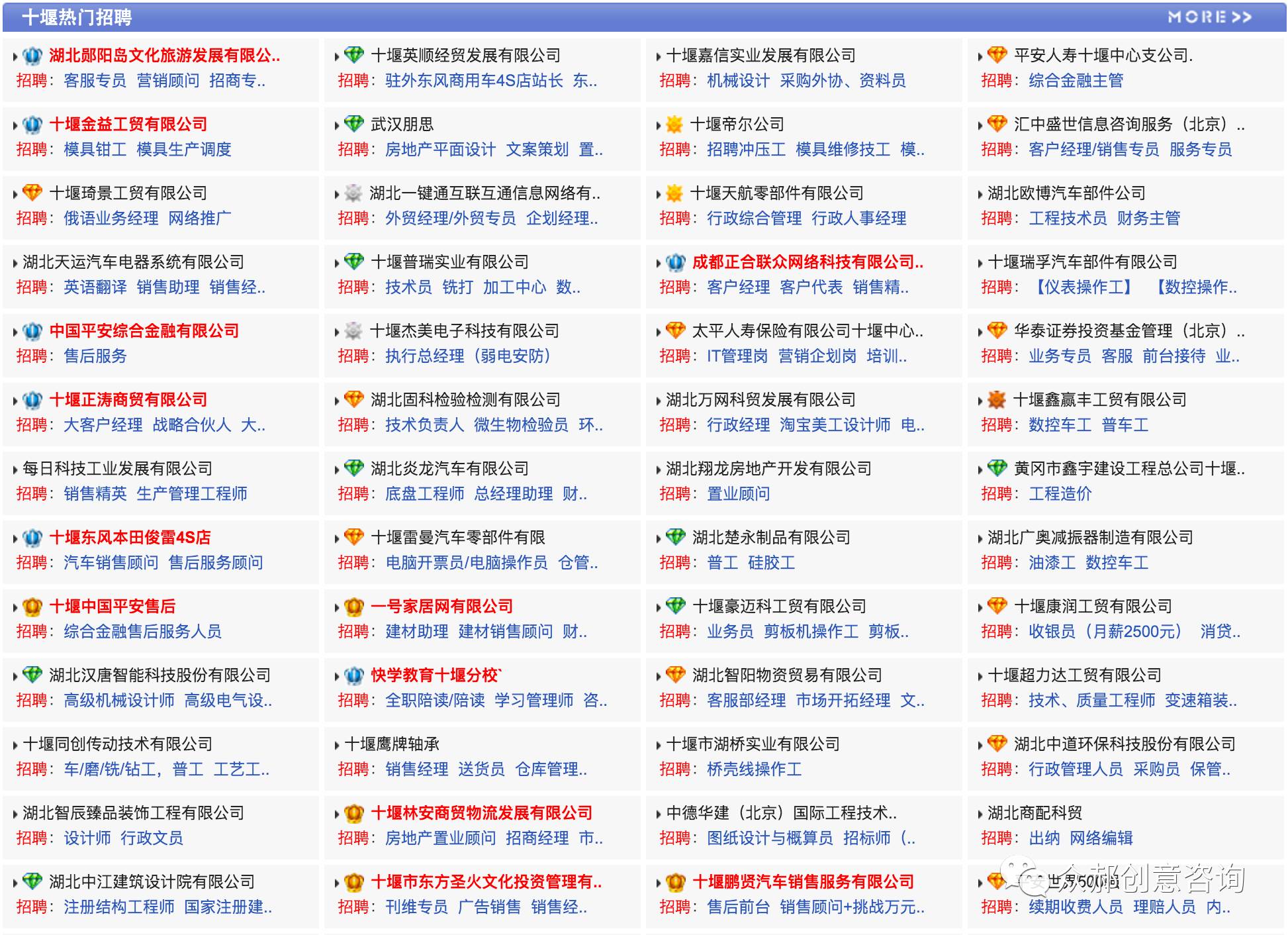Click blue badge icon beside 十堰正涛商贸有限公司
The image size is (1288, 935).
click(x=32, y=400)
